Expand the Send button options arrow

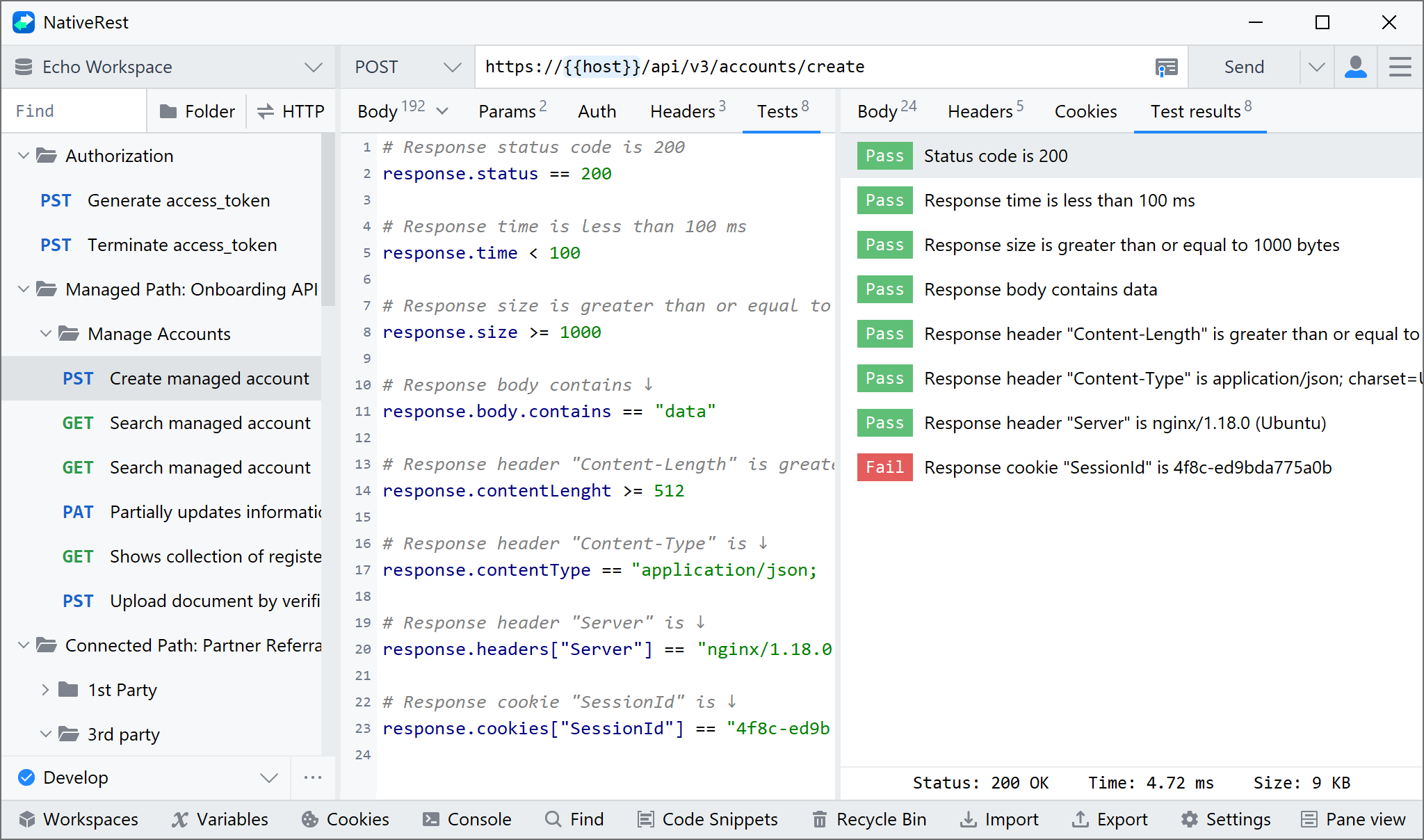[x=1316, y=67]
